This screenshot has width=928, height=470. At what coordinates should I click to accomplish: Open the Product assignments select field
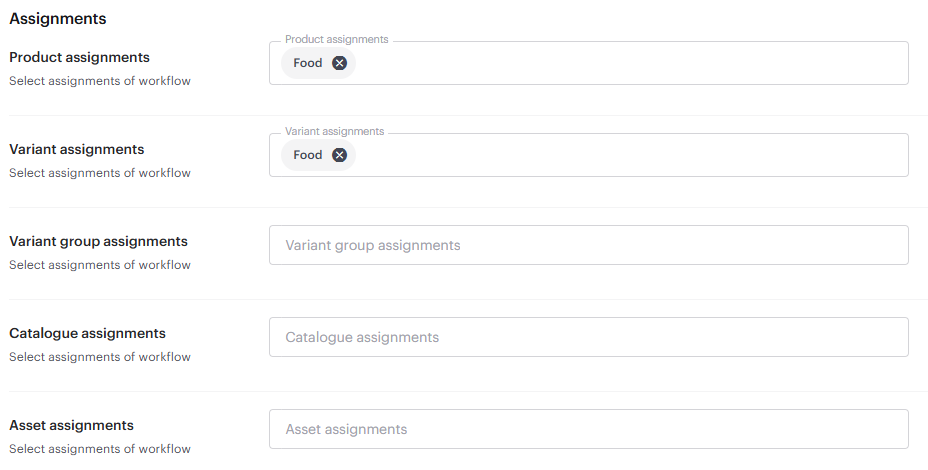[x=630, y=63]
